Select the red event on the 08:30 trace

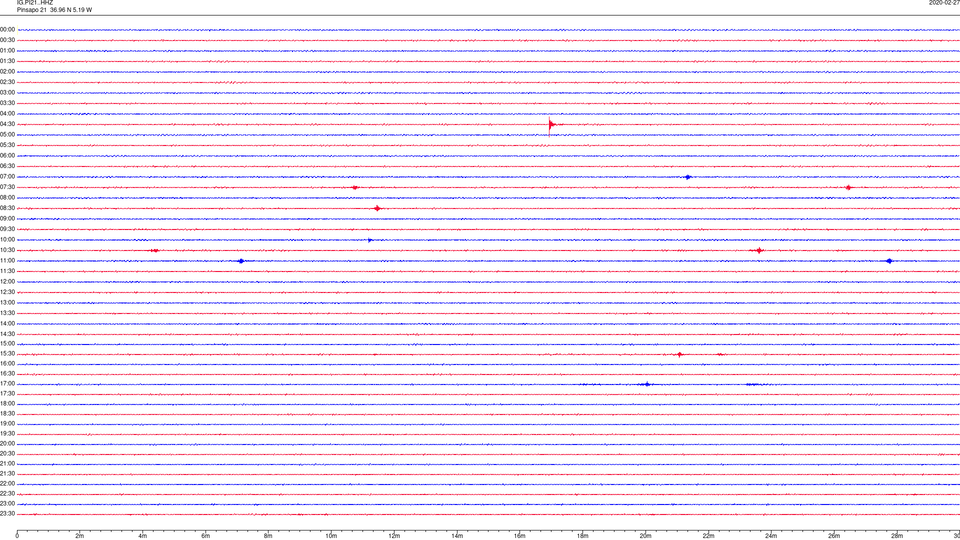click(x=377, y=209)
